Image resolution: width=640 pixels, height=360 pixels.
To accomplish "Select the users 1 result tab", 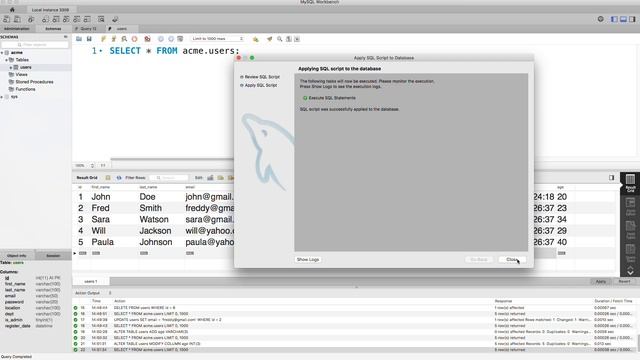I will [91, 281].
